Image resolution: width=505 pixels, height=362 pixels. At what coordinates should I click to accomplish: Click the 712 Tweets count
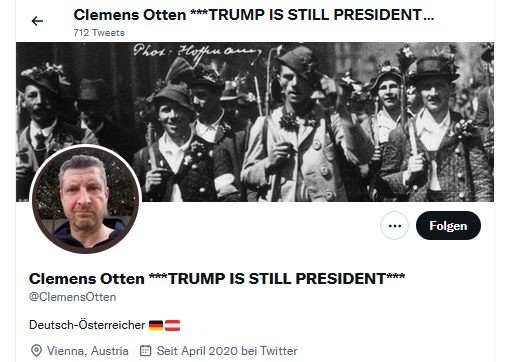(99, 33)
